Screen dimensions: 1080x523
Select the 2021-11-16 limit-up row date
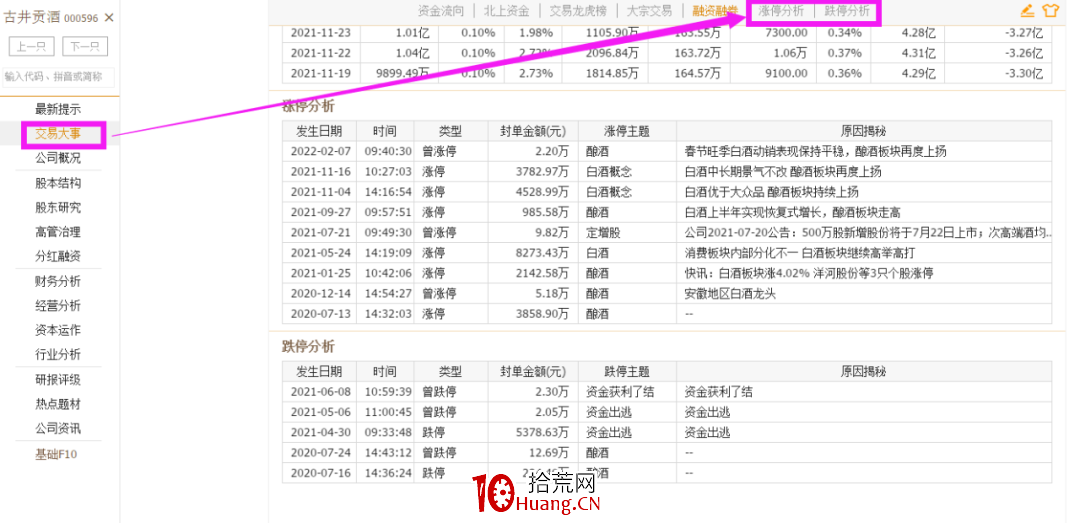point(320,172)
